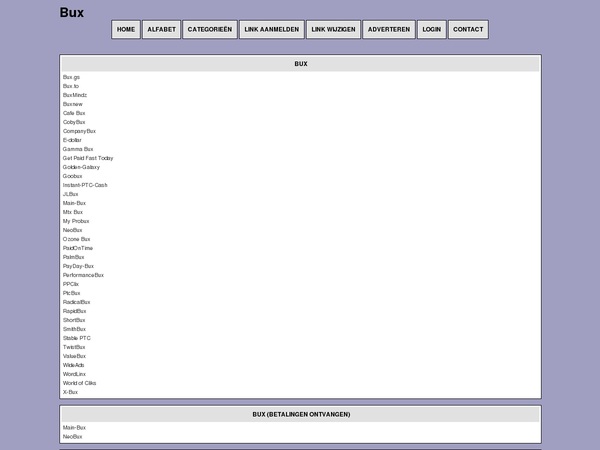Viewport: 600px width, 450px height.
Task: Open the PayDay-Bux link
Action: [x=78, y=266]
